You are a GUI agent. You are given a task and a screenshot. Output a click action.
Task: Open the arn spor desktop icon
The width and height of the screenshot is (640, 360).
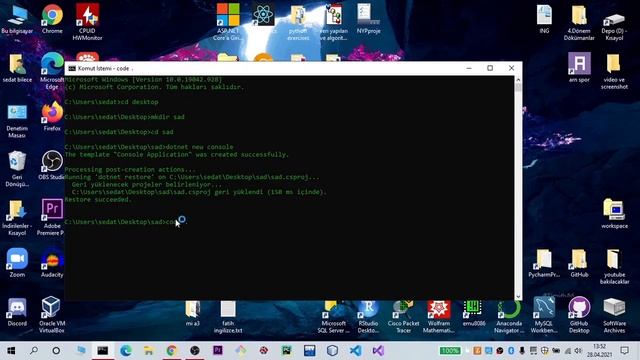pyautogui.click(x=579, y=68)
